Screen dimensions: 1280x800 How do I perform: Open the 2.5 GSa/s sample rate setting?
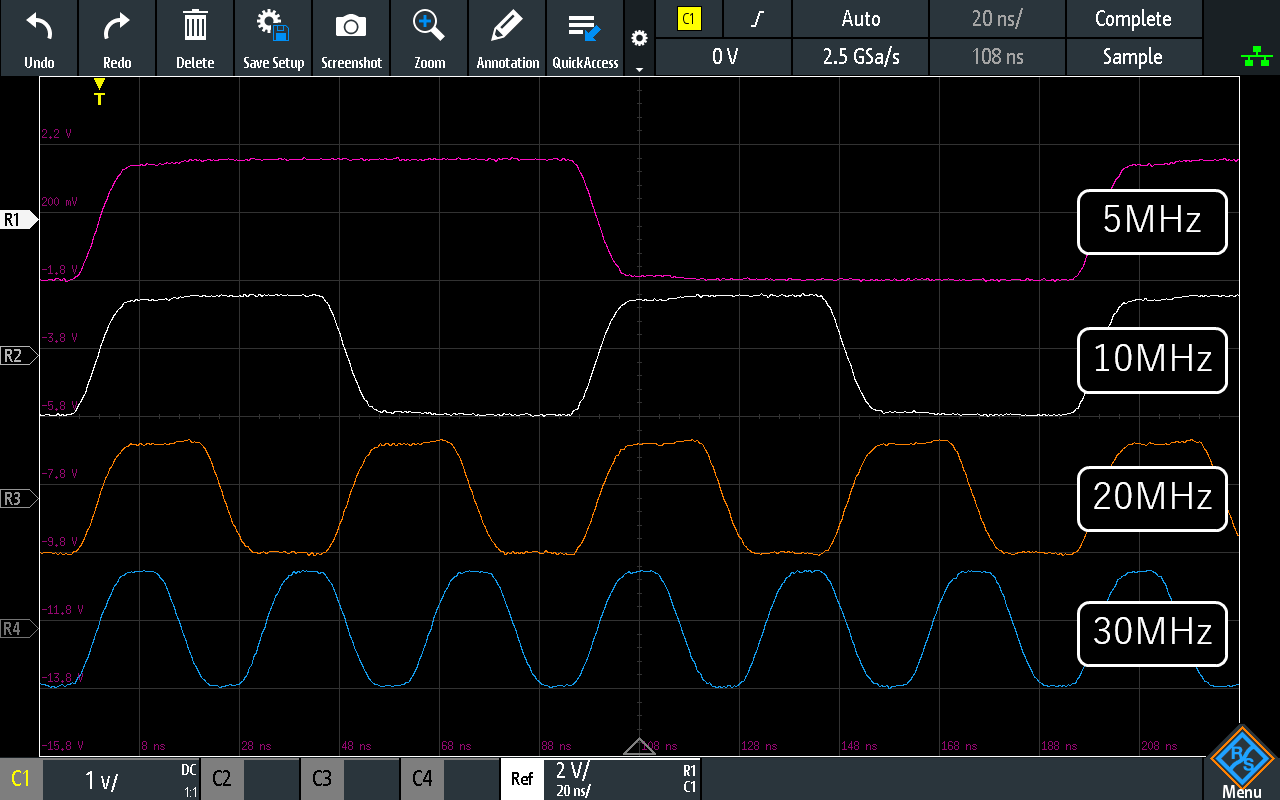860,57
